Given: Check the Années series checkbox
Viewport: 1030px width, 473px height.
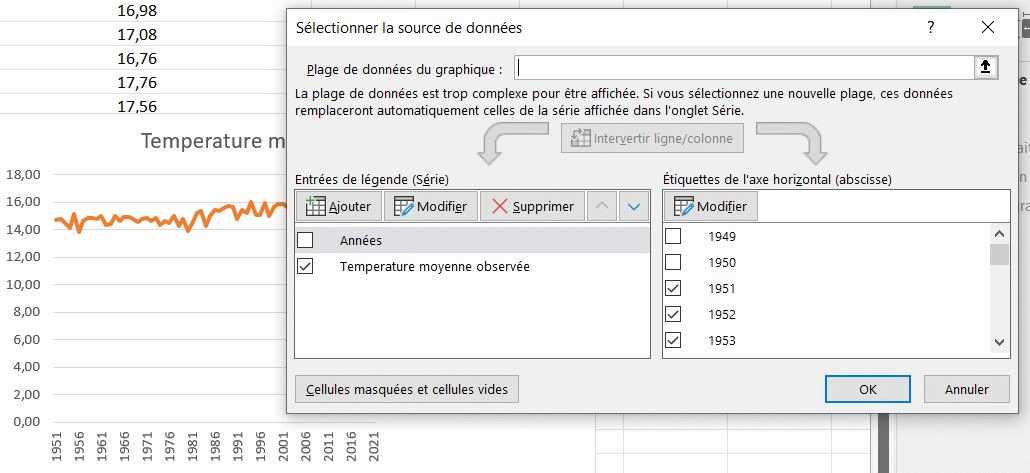Looking at the screenshot, I should tap(305, 240).
